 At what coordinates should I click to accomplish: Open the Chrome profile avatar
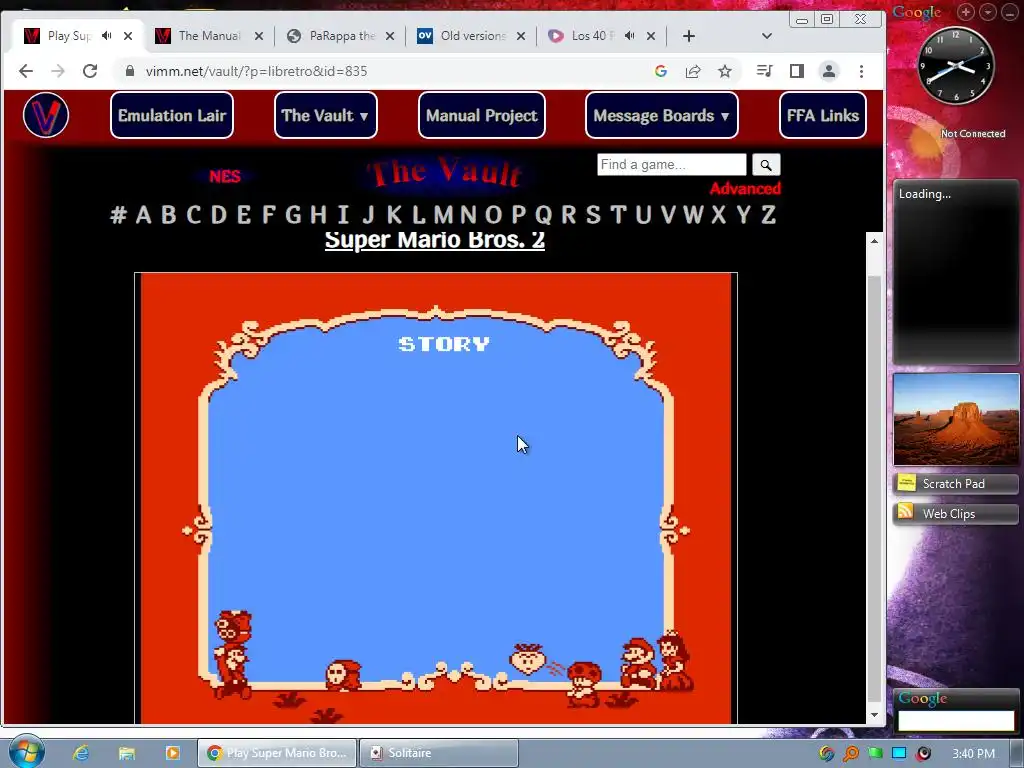pyautogui.click(x=829, y=71)
